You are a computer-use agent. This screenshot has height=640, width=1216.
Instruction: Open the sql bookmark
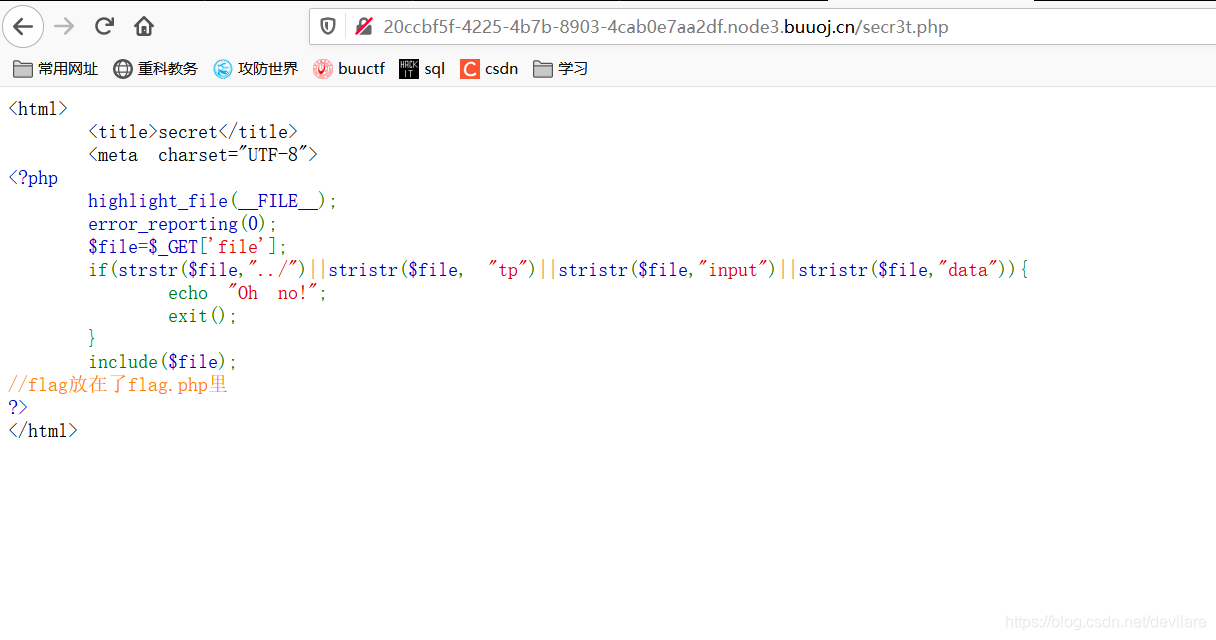[x=422, y=69]
